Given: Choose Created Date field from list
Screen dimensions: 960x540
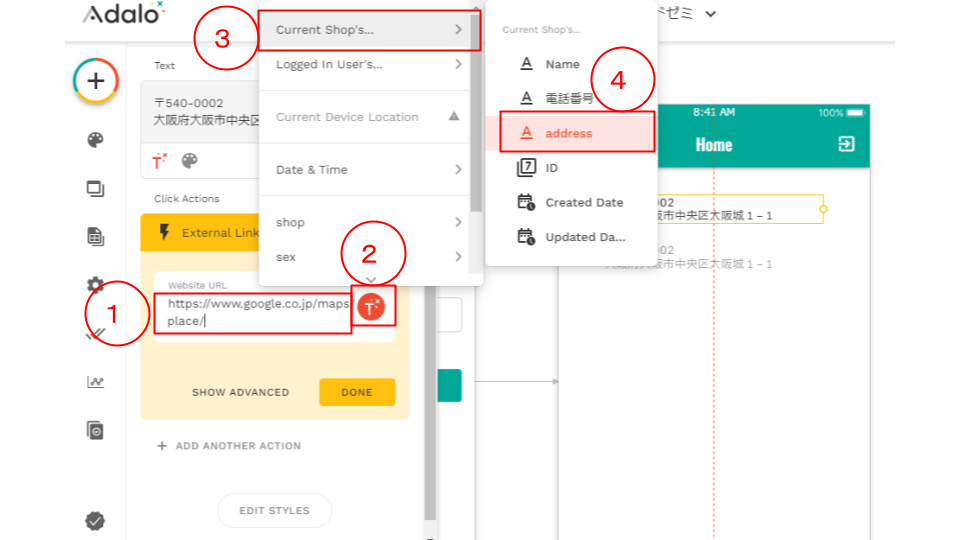Looking at the screenshot, I should (x=571, y=202).
